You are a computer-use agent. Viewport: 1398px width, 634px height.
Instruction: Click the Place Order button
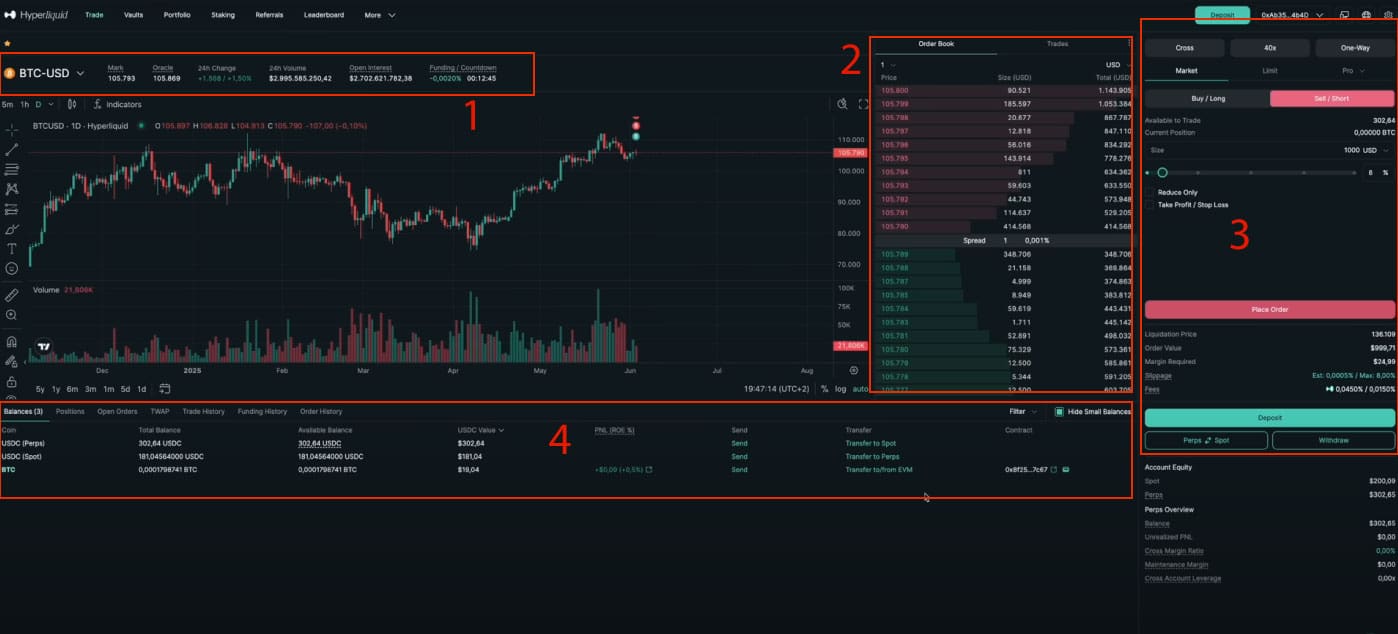pyautogui.click(x=1269, y=309)
